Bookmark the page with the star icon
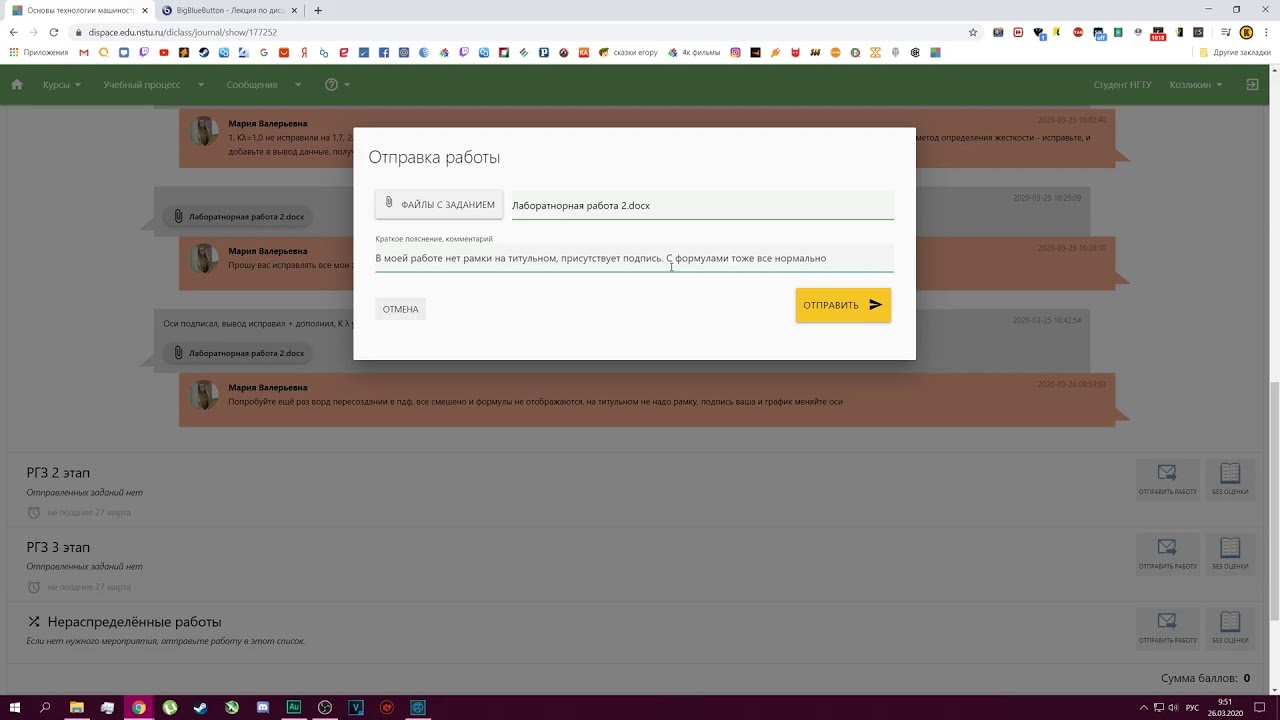This screenshot has width=1280, height=720. point(973,32)
